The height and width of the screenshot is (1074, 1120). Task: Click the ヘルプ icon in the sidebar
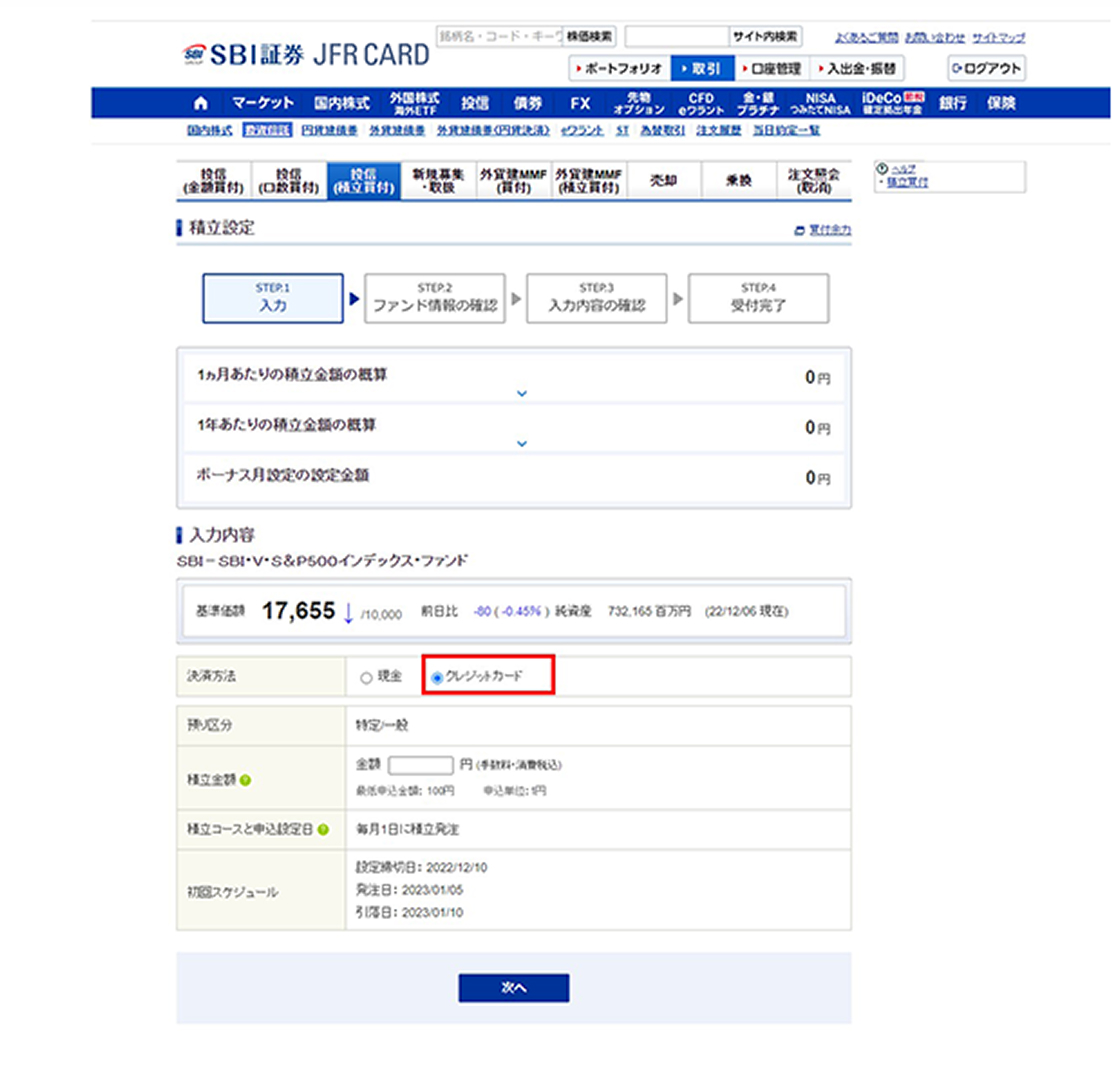[x=880, y=168]
